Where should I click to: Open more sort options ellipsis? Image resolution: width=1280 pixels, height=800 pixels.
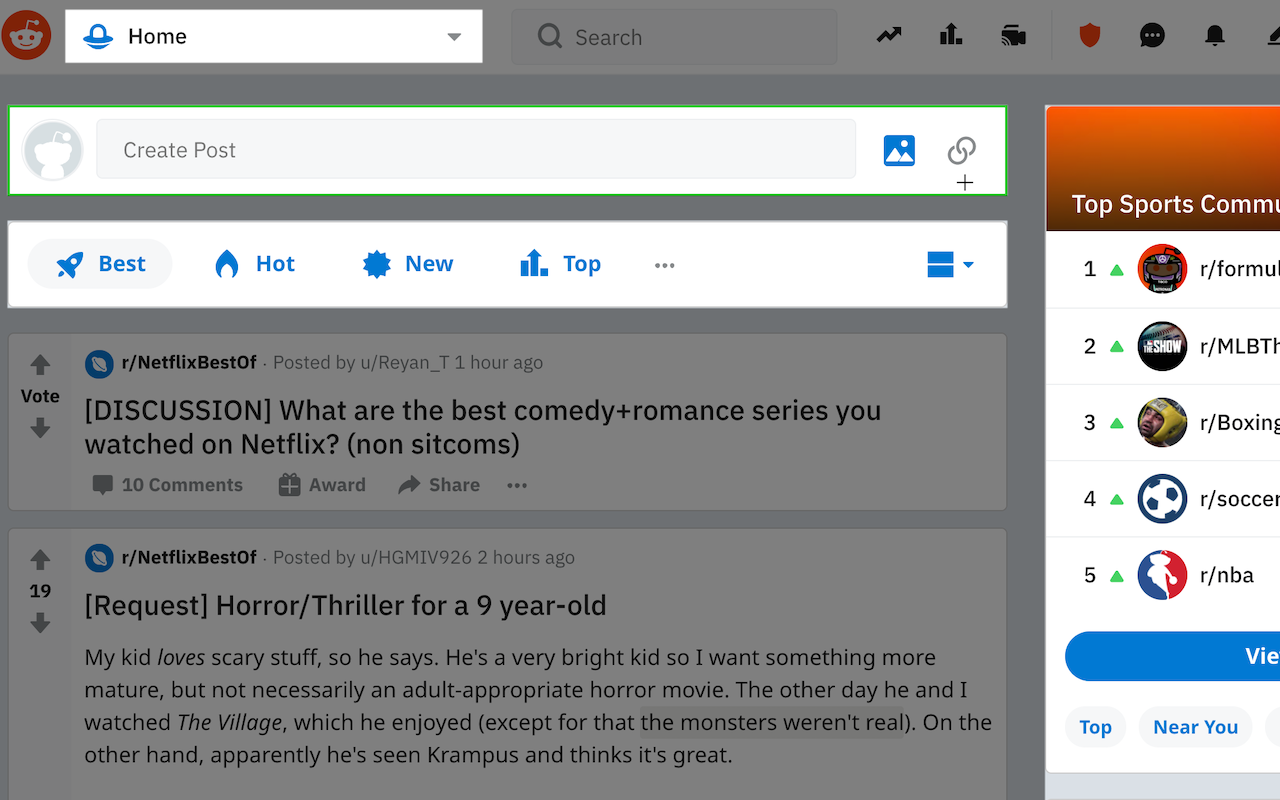tap(665, 265)
